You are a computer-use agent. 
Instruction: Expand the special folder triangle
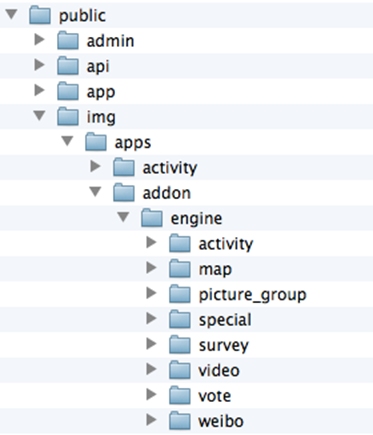coord(152,318)
